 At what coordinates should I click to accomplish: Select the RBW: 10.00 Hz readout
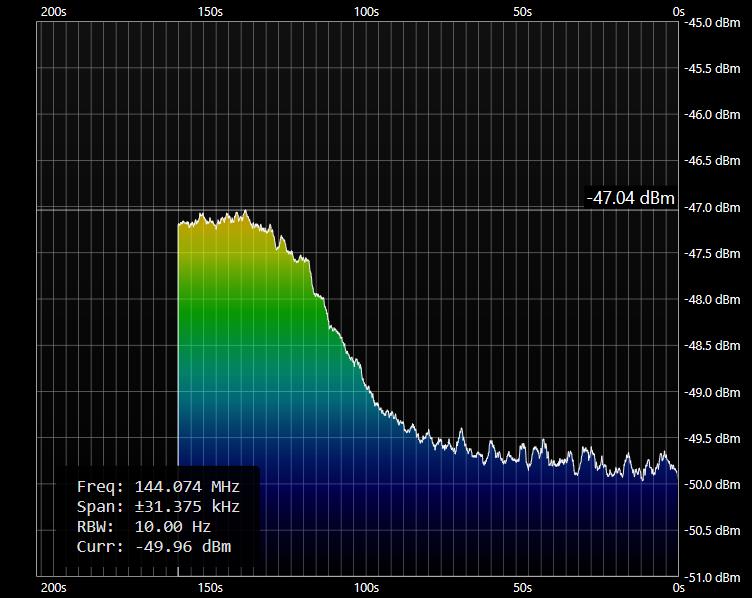pos(144,527)
